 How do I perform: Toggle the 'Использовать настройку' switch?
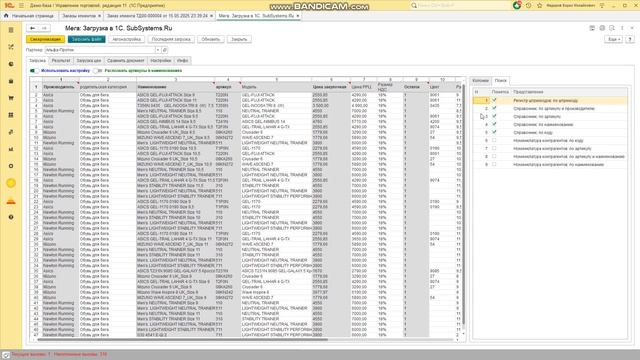pos(34,71)
